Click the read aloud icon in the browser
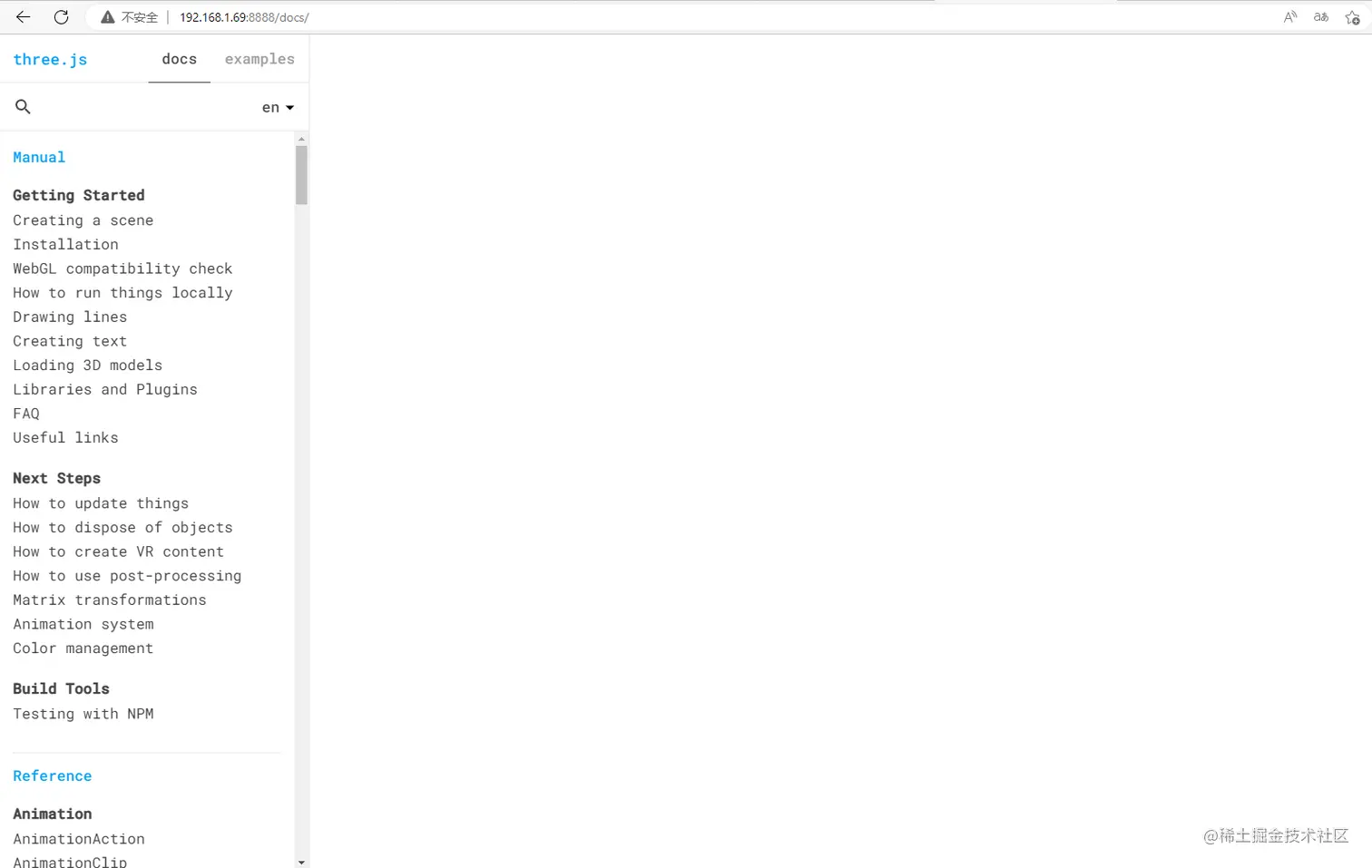This screenshot has height=868, width=1372. (1290, 16)
